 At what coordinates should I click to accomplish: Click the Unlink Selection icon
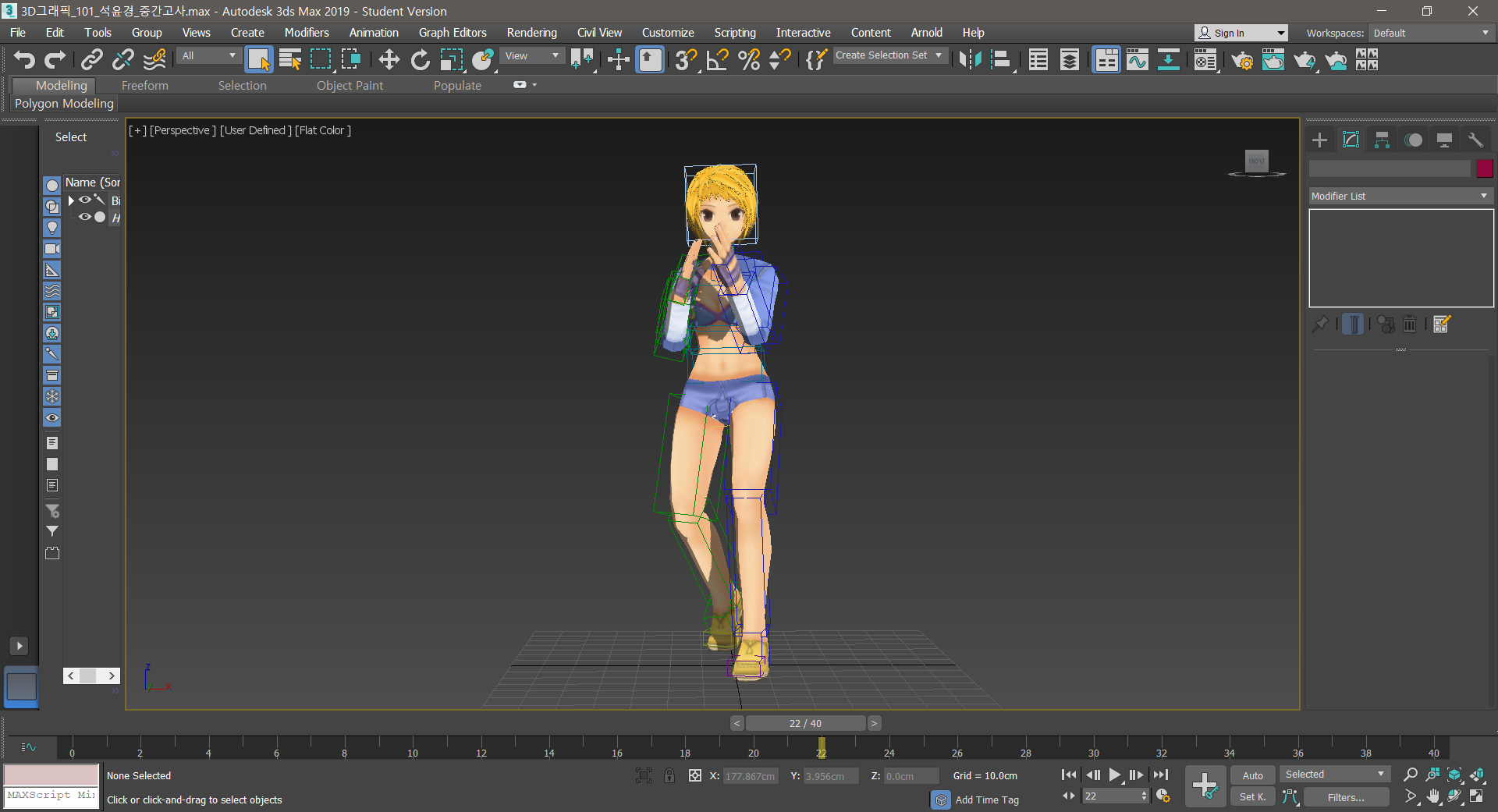click(122, 60)
